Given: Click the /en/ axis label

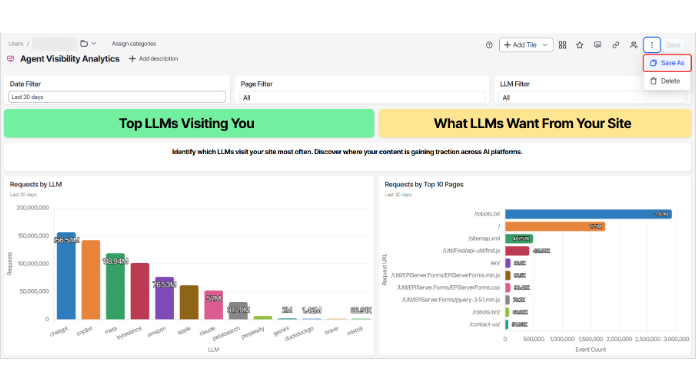Looking at the screenshot, I should click(495, 263).
